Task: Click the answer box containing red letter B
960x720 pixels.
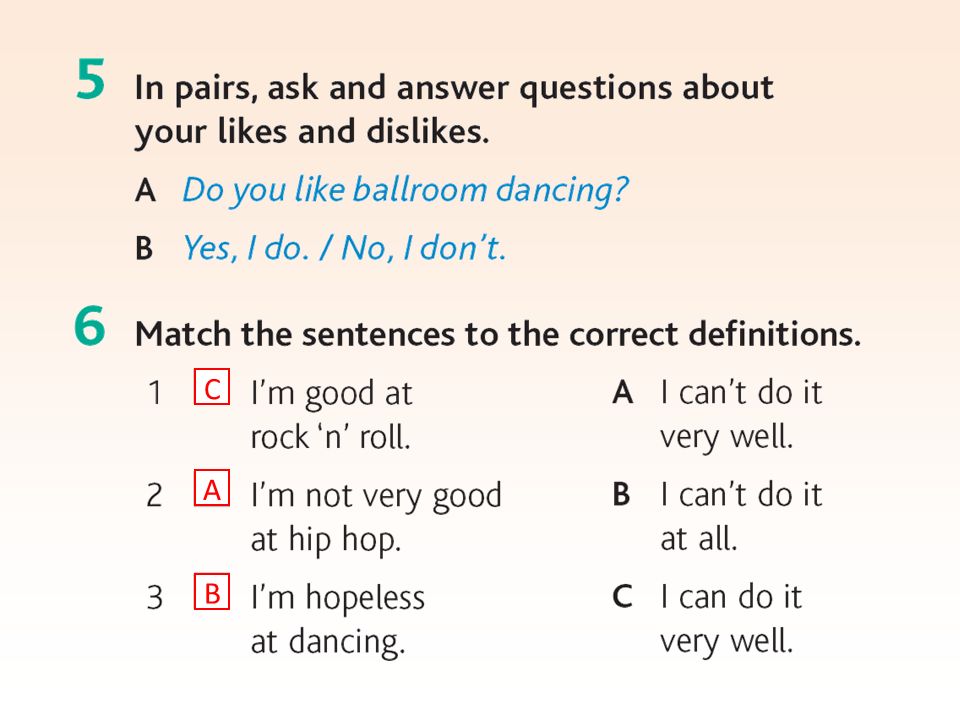Action: pos(212,591)
